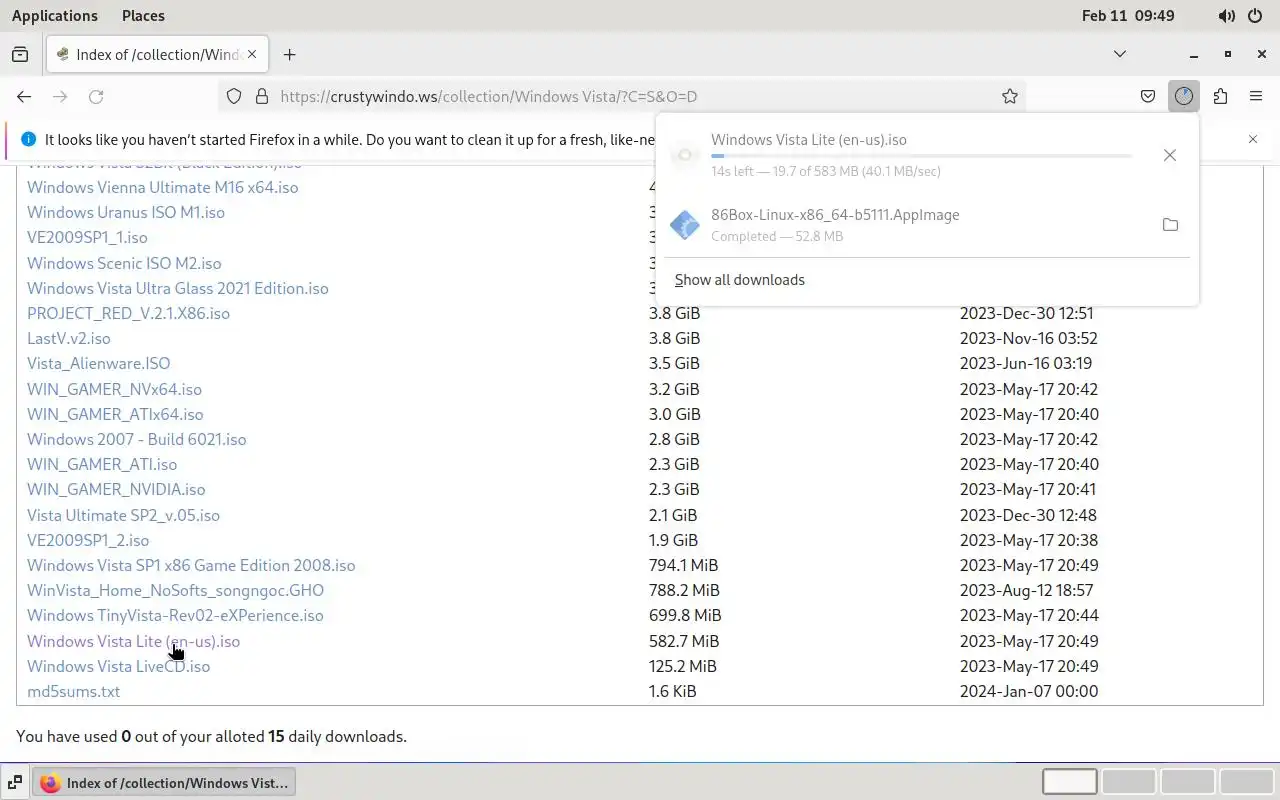
Task: Download PROJECT_RED_V.2.1.X86.iso
Action: pyautogui.click(x=128, y=313)
